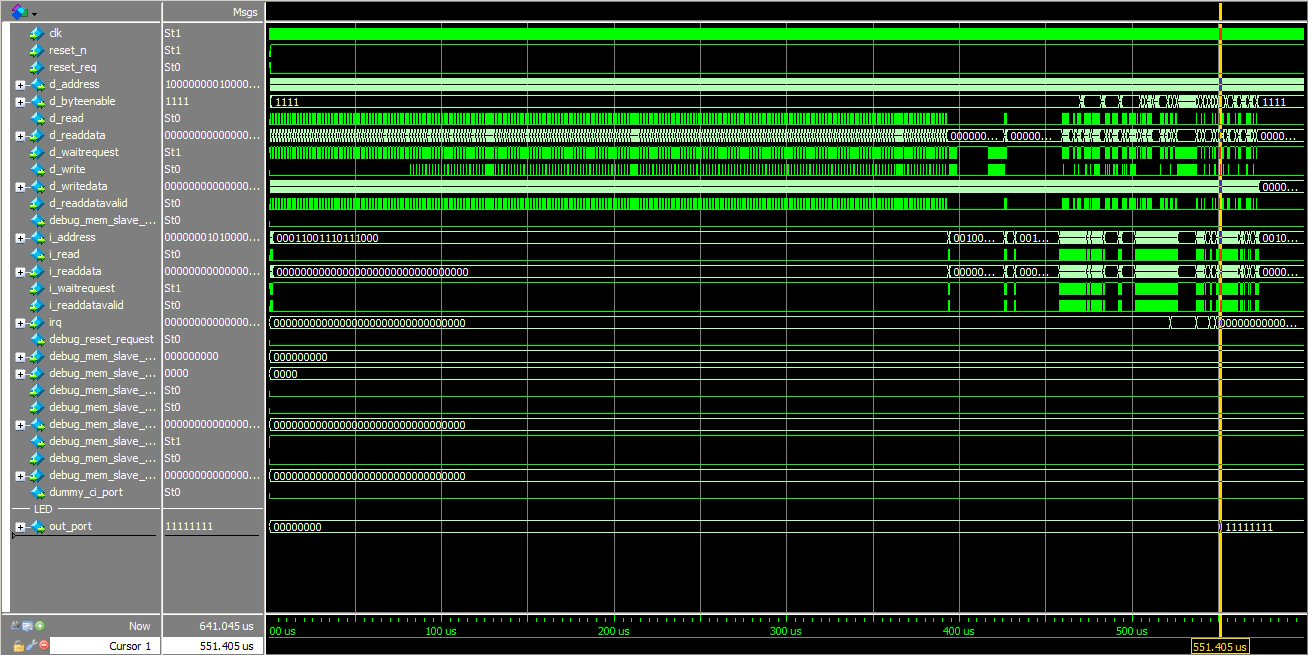
Task: Delete cursor using the red minus icon
Action: (43, 646)
